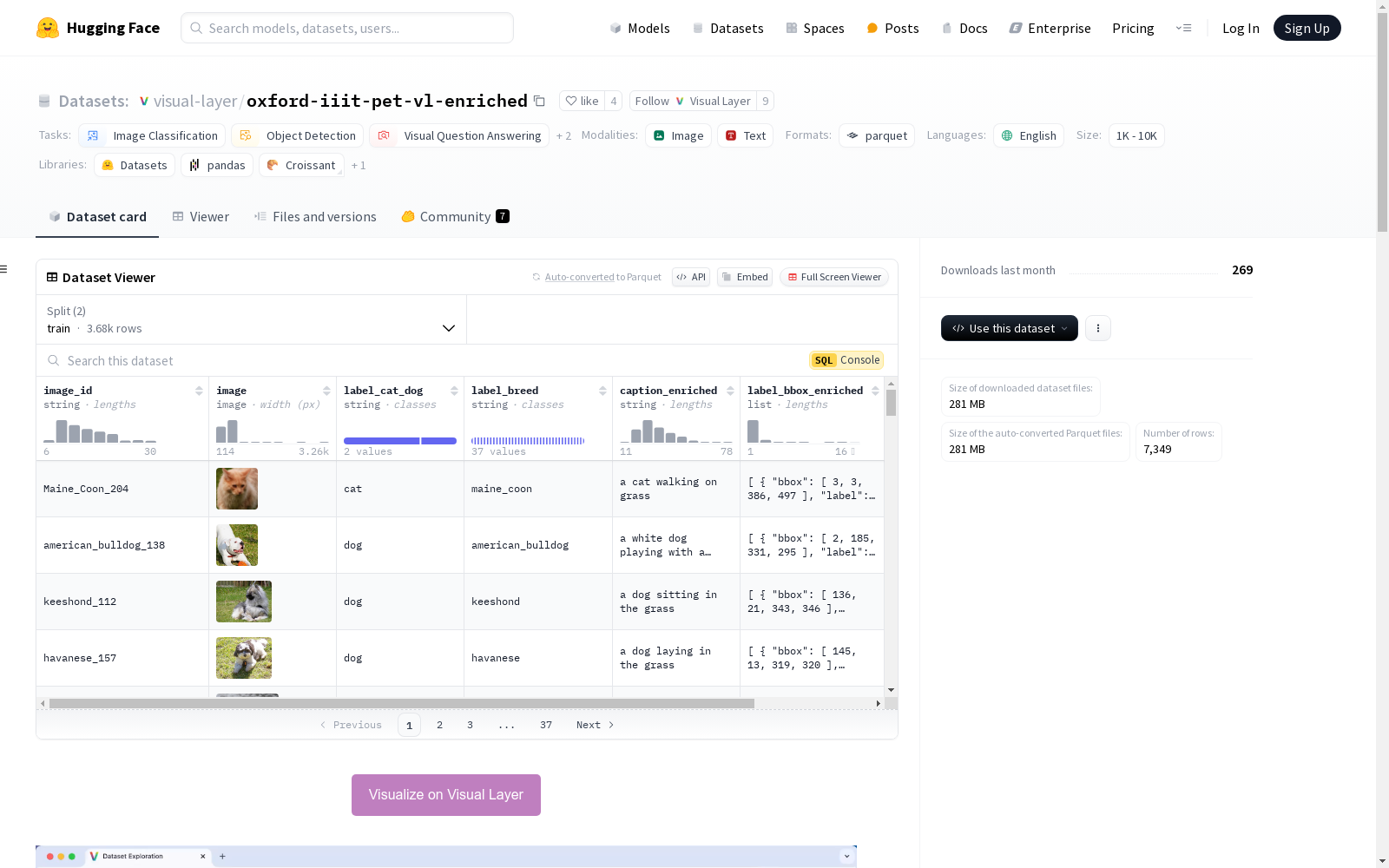Follow Visual Layer organization
The height and width of the screenshot is (868, 1389).
(693, 101)
